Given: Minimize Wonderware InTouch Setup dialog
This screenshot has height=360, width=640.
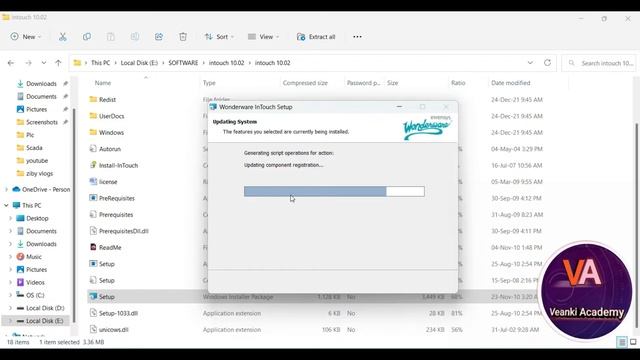Looking at the screenshot, I should pos(399,107).
